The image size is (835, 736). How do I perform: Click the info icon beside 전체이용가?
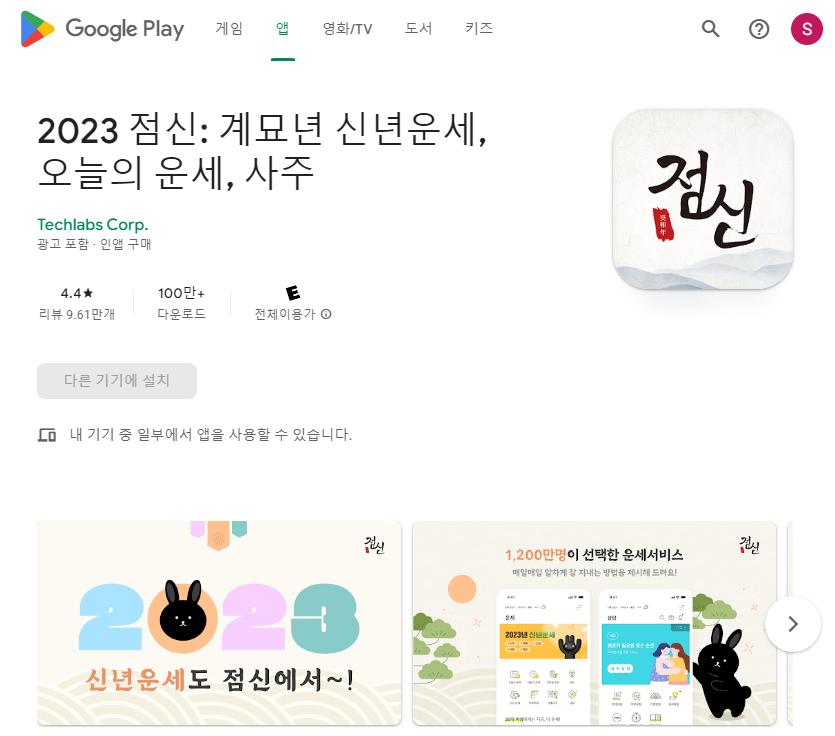tap(326, 314)
